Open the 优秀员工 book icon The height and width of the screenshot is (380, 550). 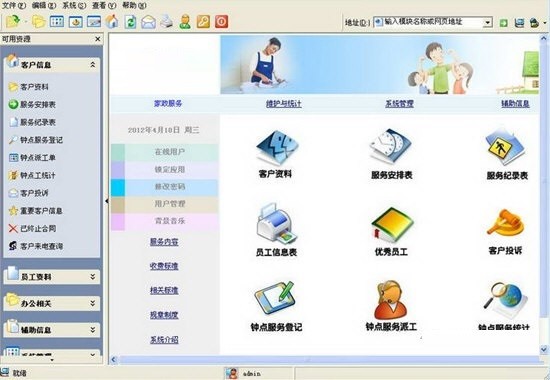392,225
